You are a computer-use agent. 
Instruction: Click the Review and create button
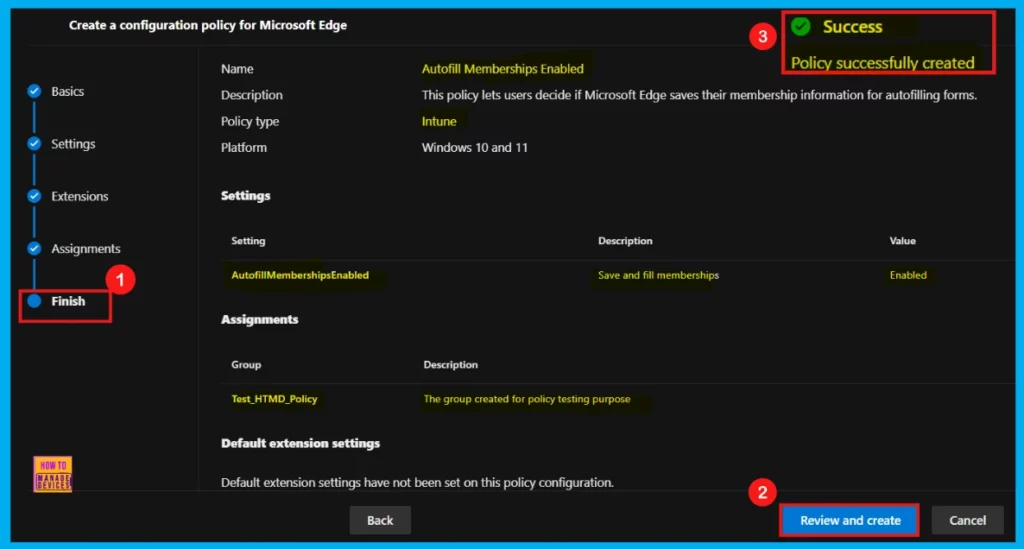pyautogui.click(x=850, y=520)
